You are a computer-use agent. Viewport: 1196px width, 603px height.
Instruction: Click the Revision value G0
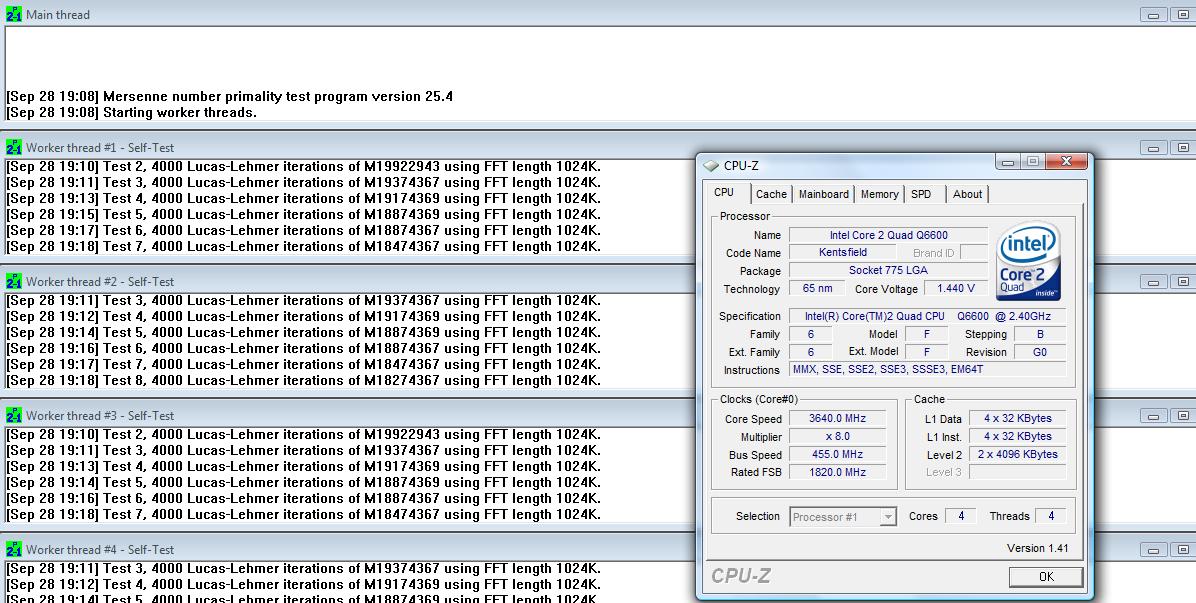point(1040,352)
